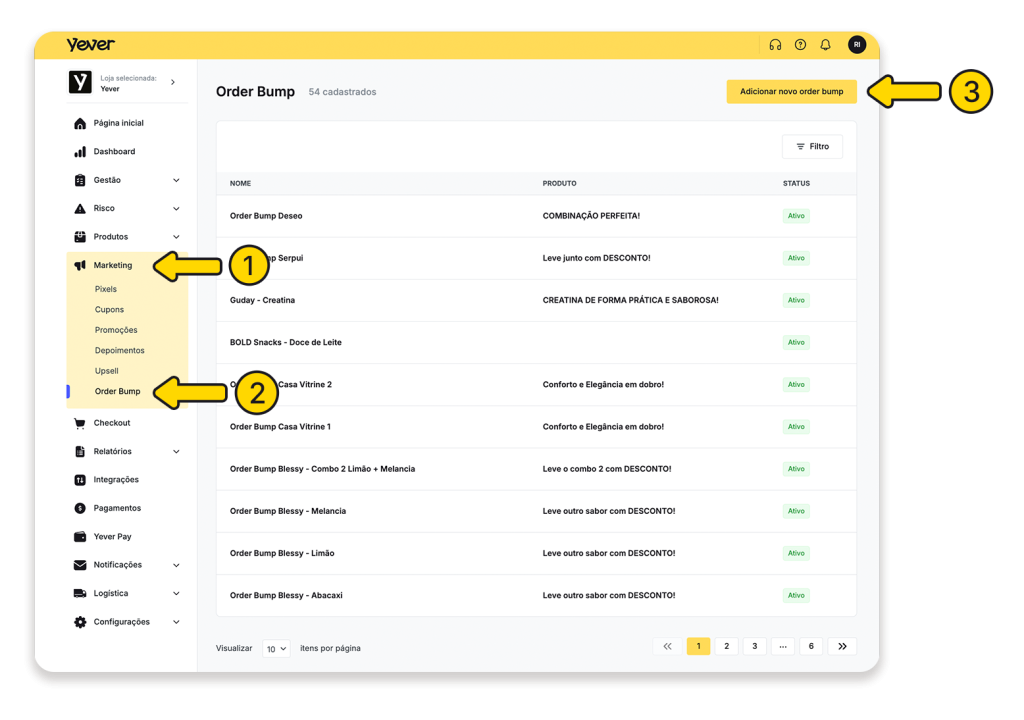Click Adicionar novo order bump button

[x=791, y=91]
